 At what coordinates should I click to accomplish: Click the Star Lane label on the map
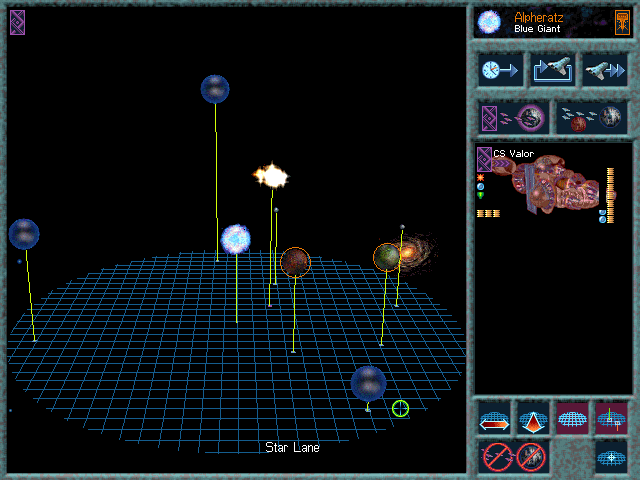tap(292, 447)
